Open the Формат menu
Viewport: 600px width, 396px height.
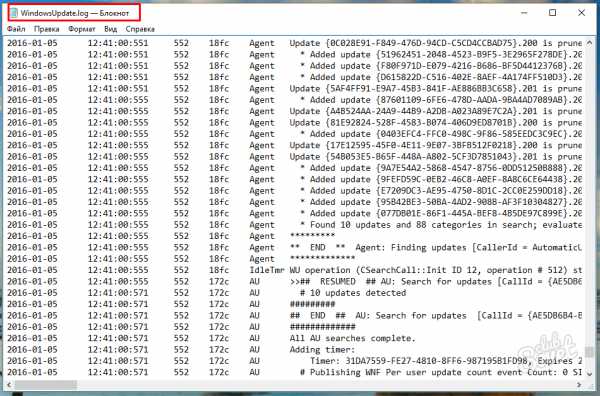tap(82, 29)
